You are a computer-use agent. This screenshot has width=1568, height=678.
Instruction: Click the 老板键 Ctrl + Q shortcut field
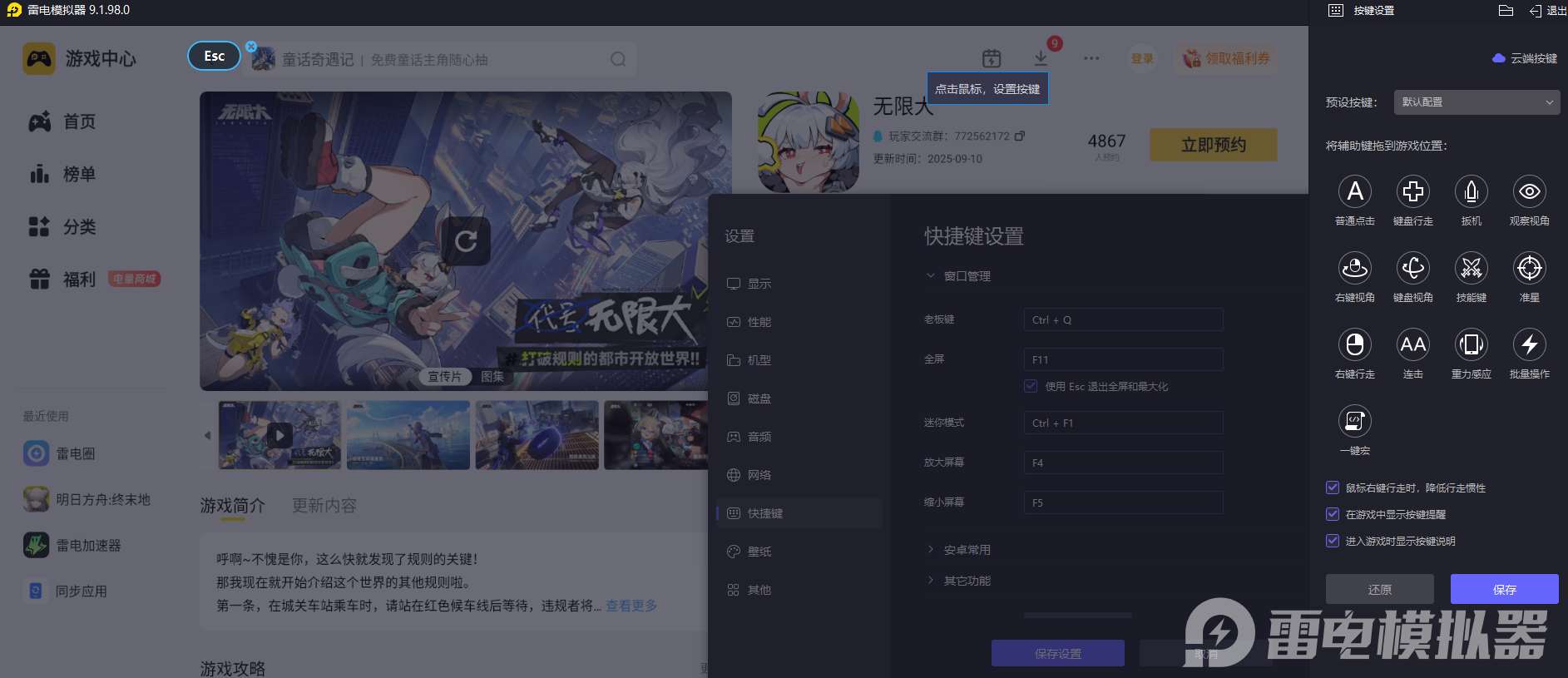click(1124, 319)
